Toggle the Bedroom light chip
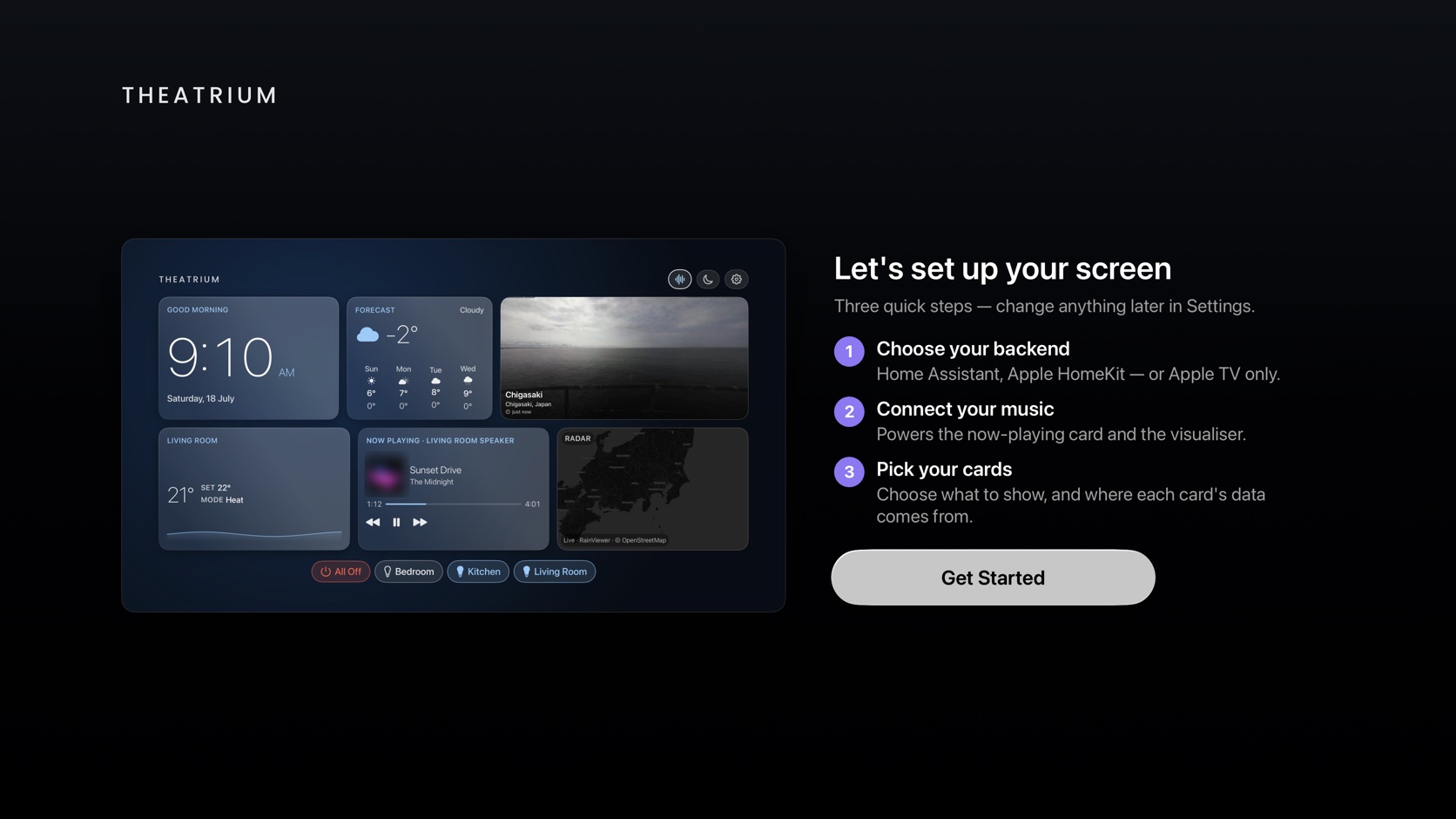This screenshot has height=819, width=1456. click(408, 572)
